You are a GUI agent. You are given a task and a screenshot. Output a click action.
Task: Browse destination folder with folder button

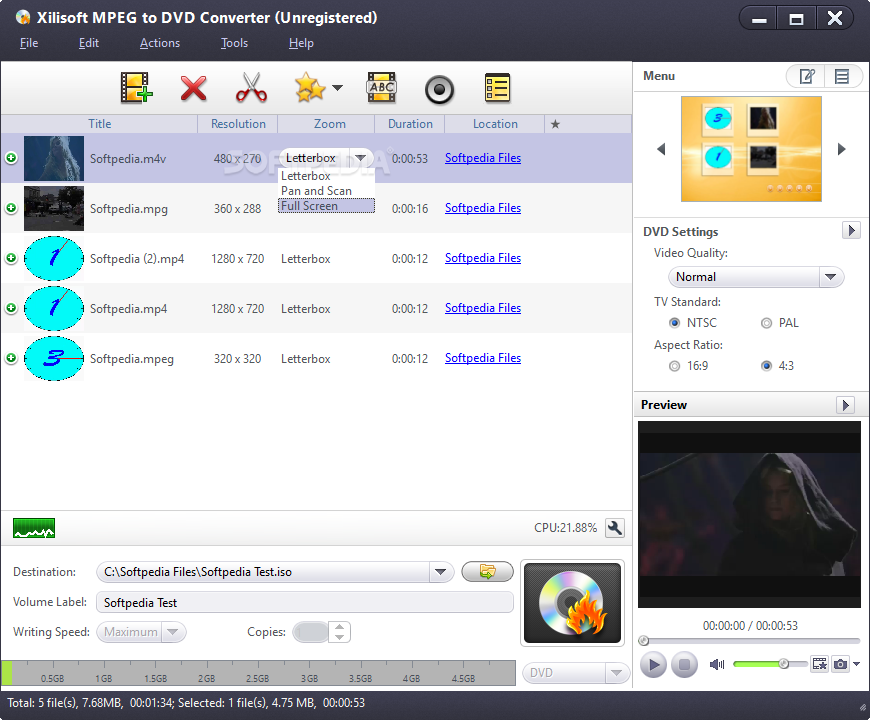(x=487, y=571)
